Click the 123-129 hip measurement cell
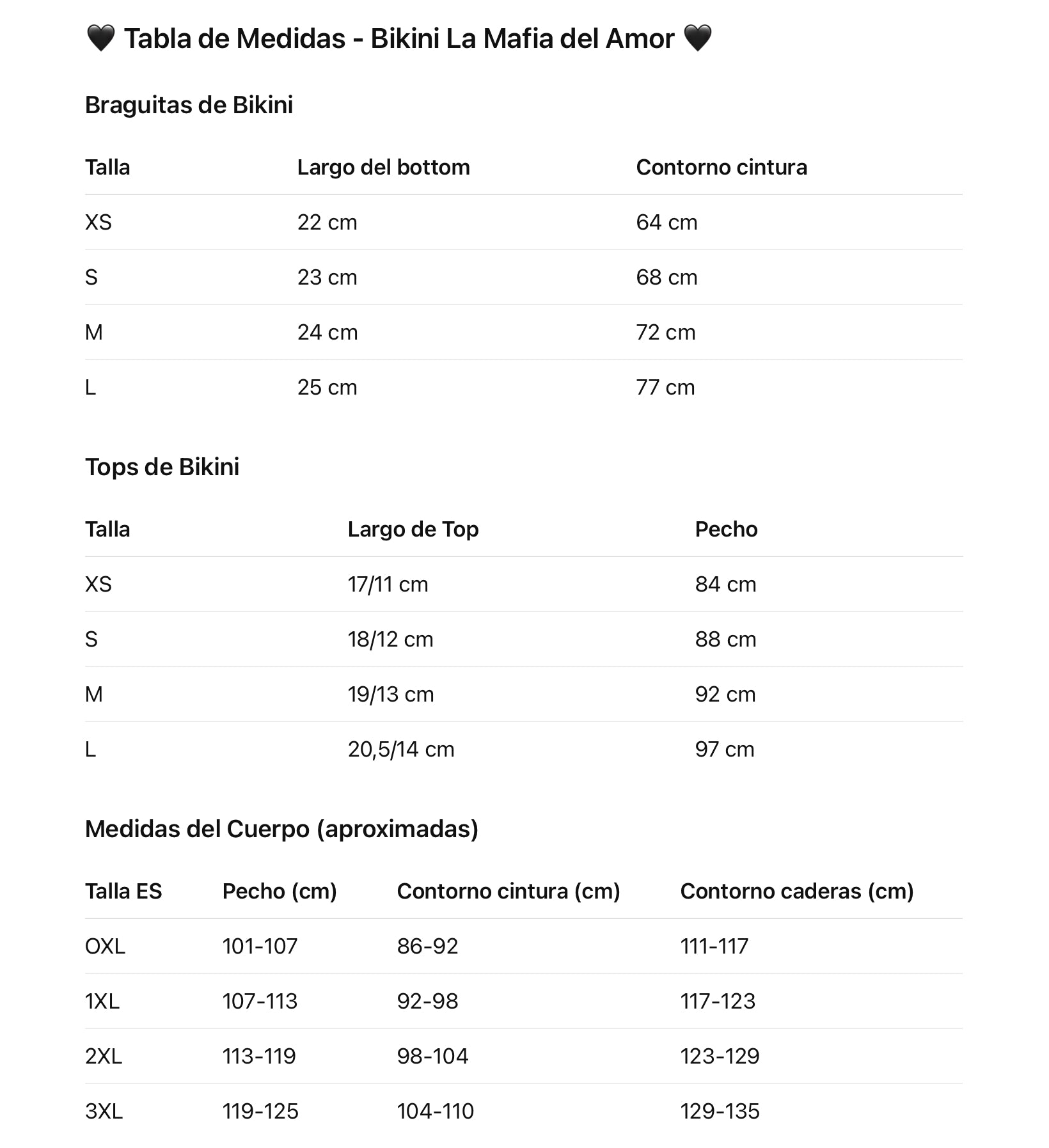The height and width of the screenshot is (1148, 1049). click(x=720, y=1056)
